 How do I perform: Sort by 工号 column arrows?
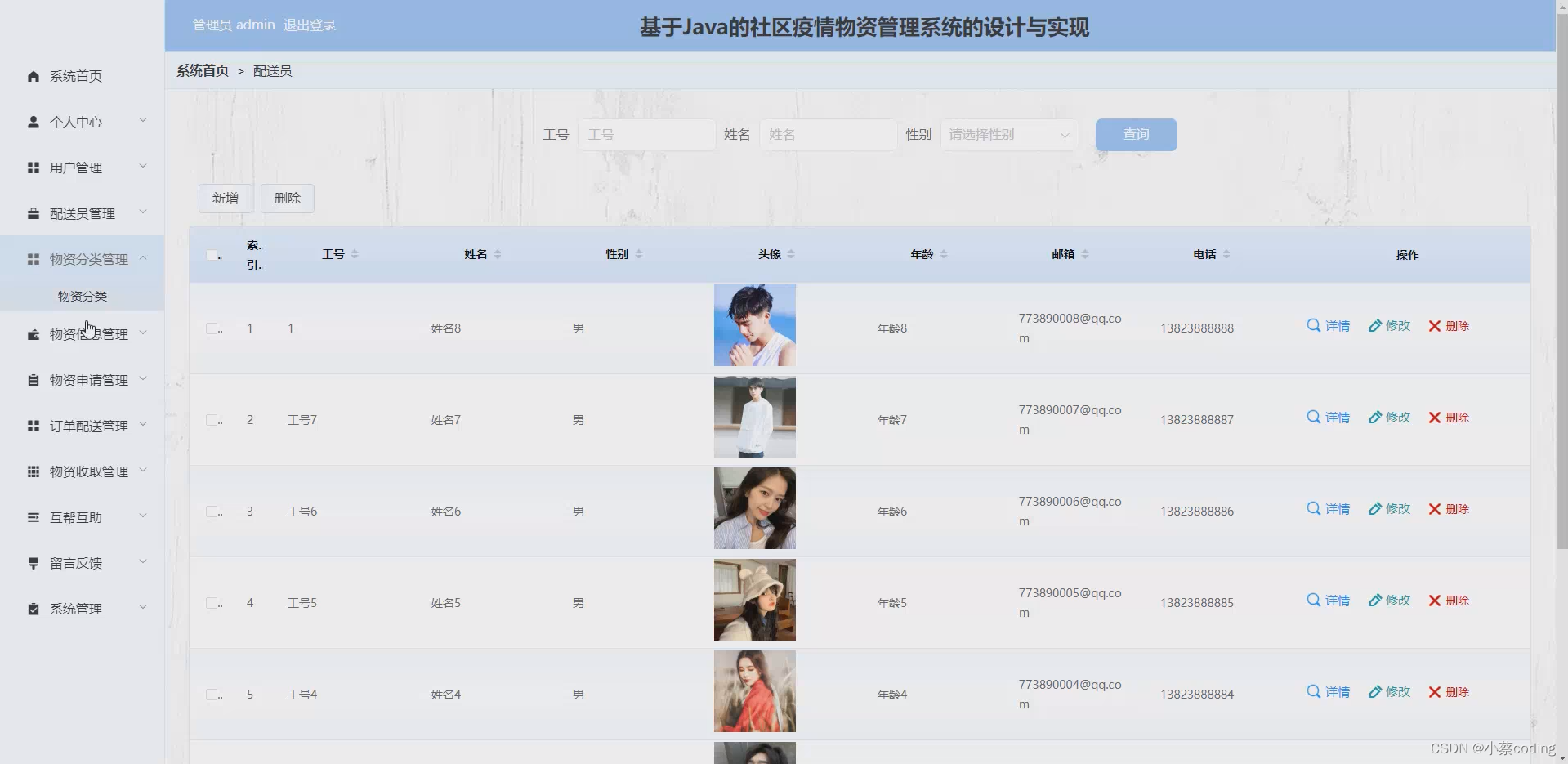pyautogui.click(x=355, y=254)
